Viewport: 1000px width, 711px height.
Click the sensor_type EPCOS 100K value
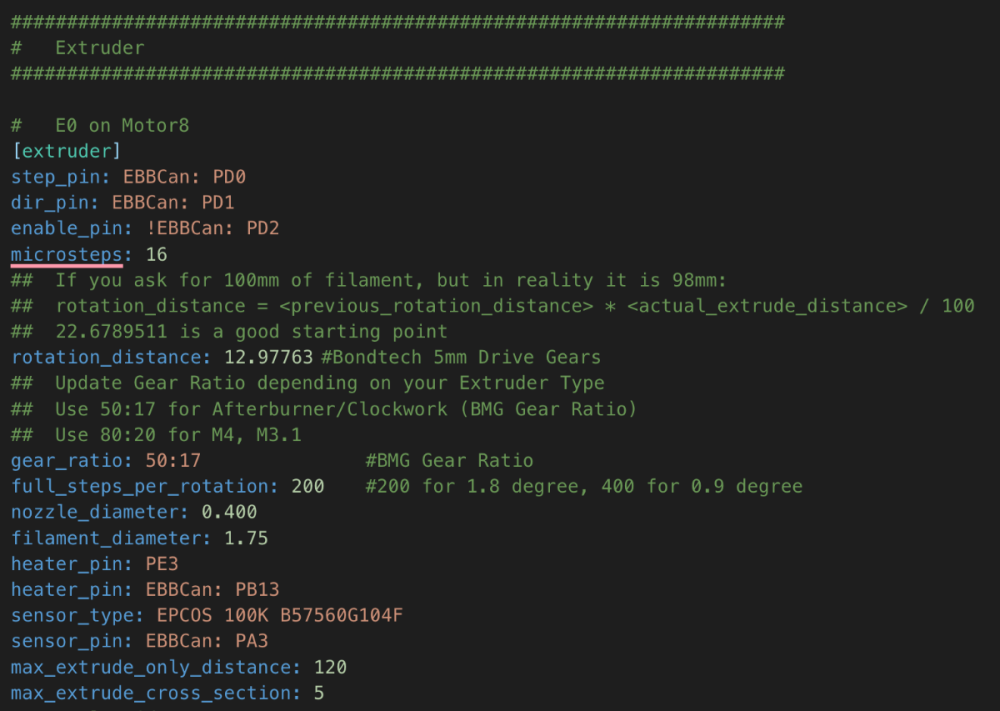pos(280,615)
